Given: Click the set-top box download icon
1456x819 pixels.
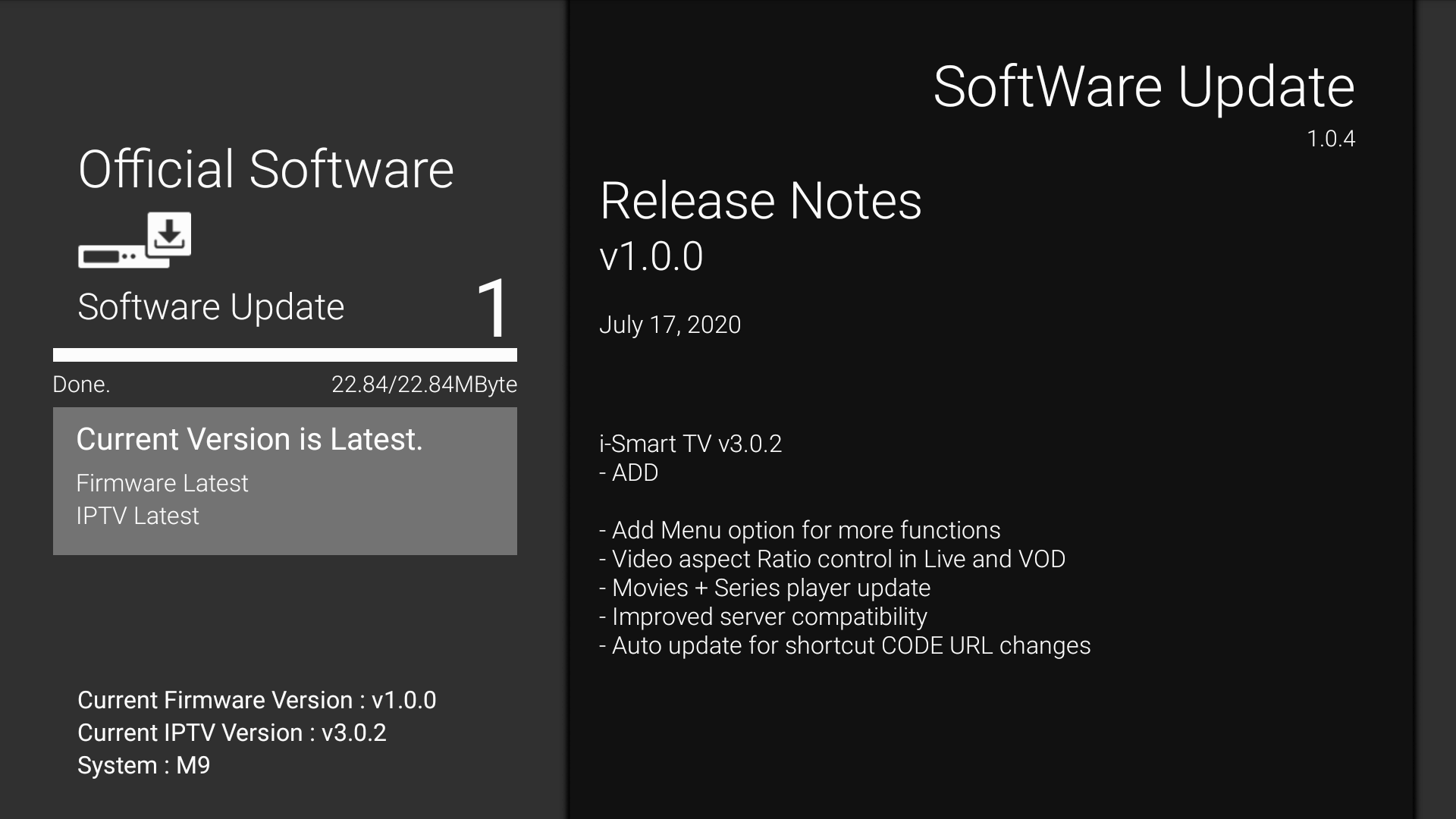Looking at the screenshot, I should click(134, 240).
